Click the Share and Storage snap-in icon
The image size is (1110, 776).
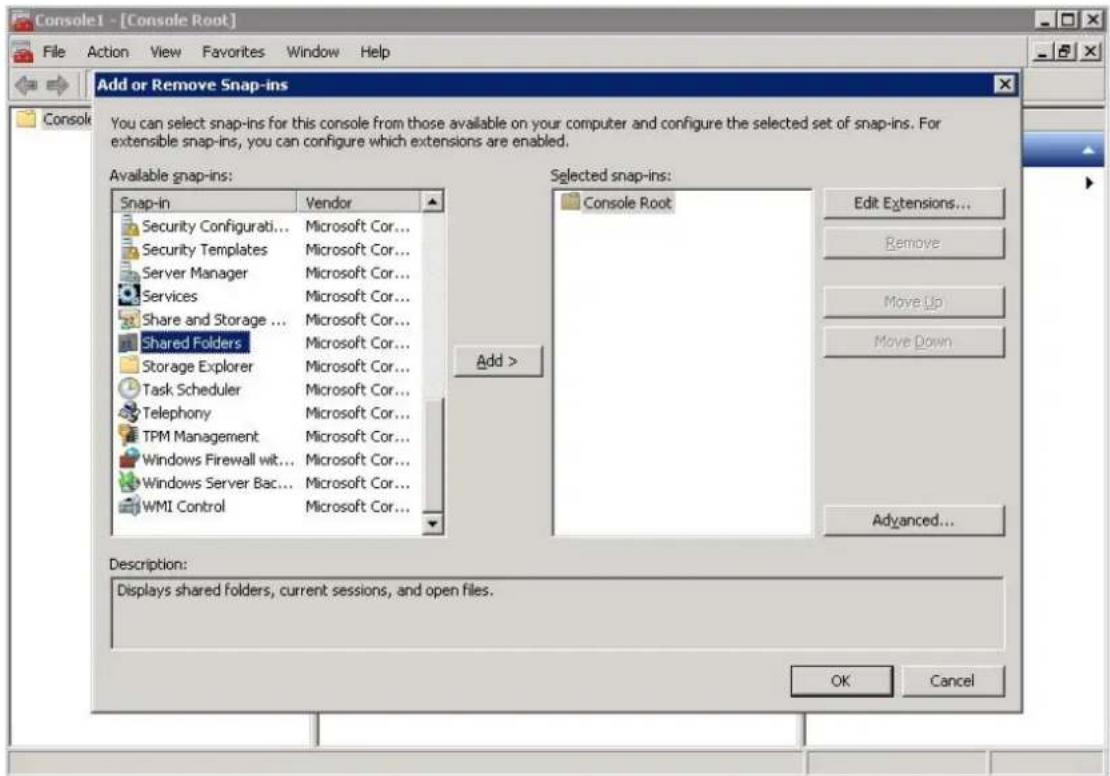pos(130,319)
